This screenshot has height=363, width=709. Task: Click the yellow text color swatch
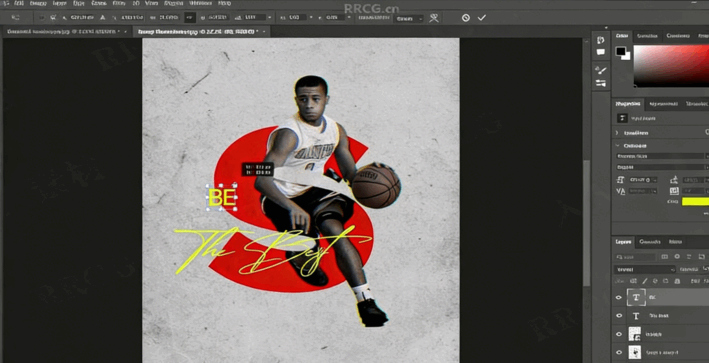tap(695, 202)
